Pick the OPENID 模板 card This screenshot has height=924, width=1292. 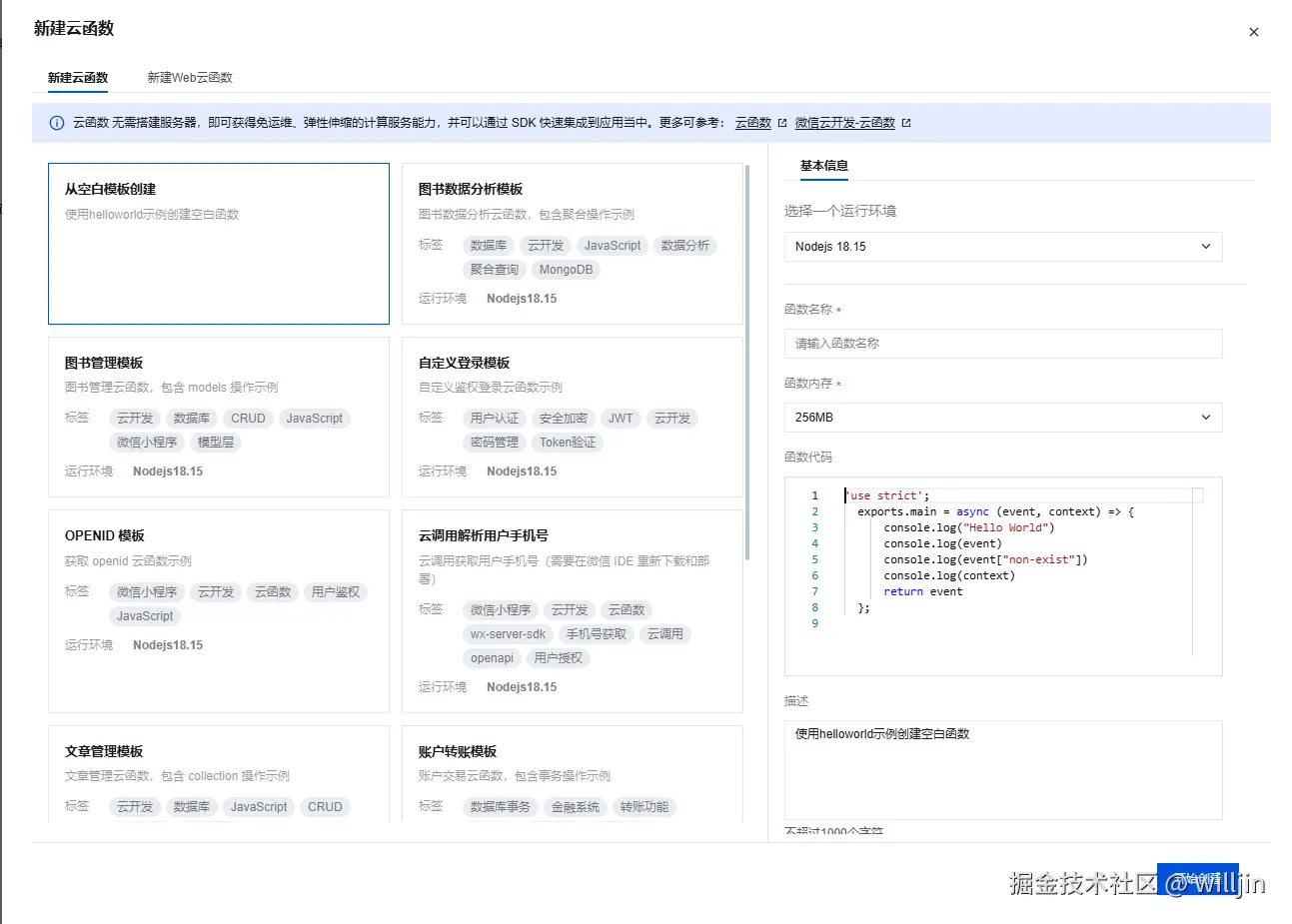point(219,611)
